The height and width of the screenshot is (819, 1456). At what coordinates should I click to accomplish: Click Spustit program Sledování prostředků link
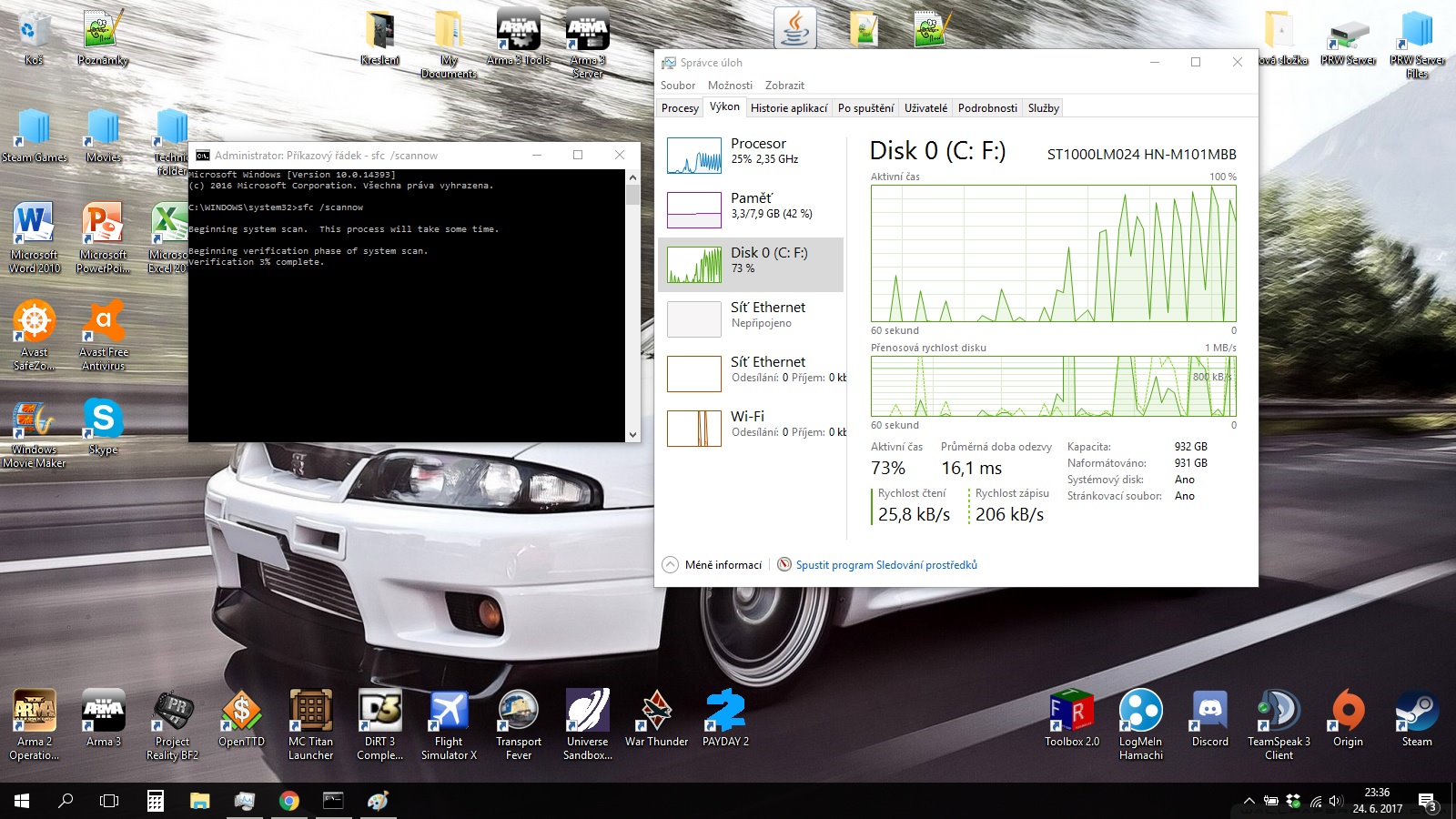click(886, 565)
